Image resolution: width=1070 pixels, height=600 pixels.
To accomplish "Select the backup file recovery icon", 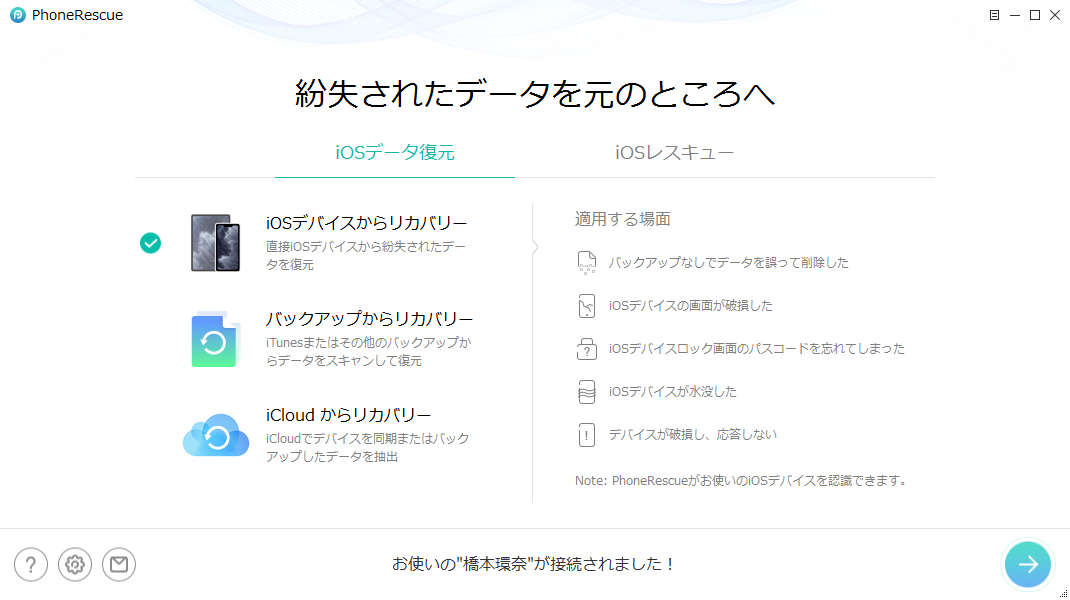I will pyautogui.click(x=216, y=339).
